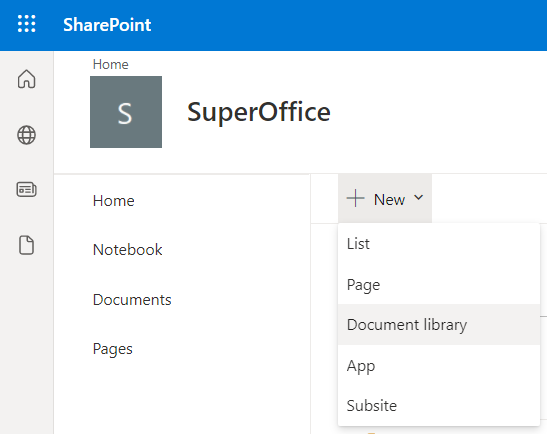Select Document library from the New menu
Image resolution: width=547 pixels, height=434 pixels.
pyautogui.click(x=439, y=324)
